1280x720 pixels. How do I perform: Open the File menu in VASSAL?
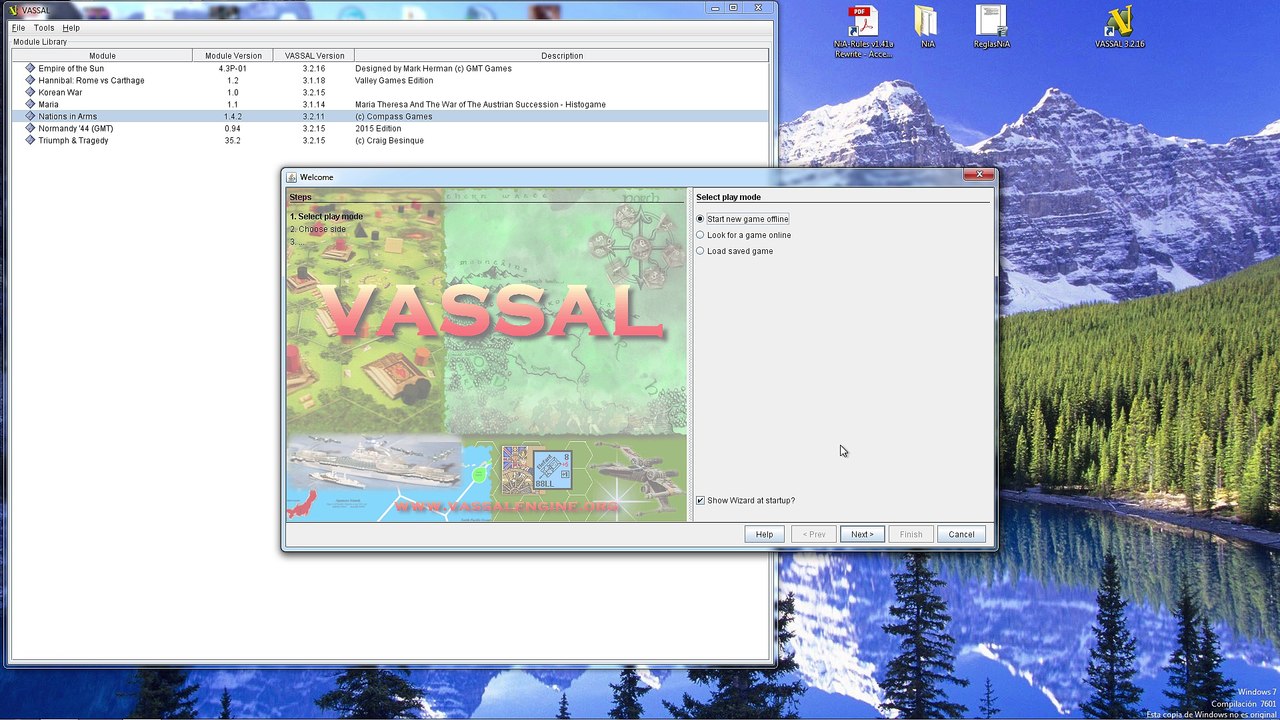pyautogui.click(x=18, y=28)
